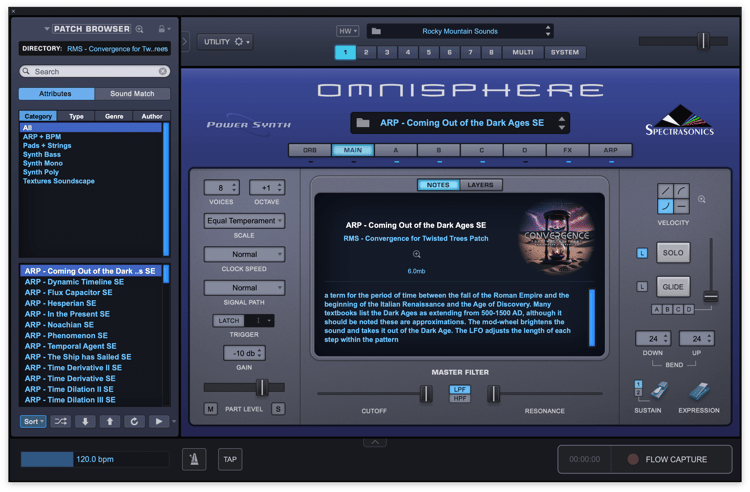Click the metronome icon beside bpm
The image size is (750, 492).
click(194, 459)
